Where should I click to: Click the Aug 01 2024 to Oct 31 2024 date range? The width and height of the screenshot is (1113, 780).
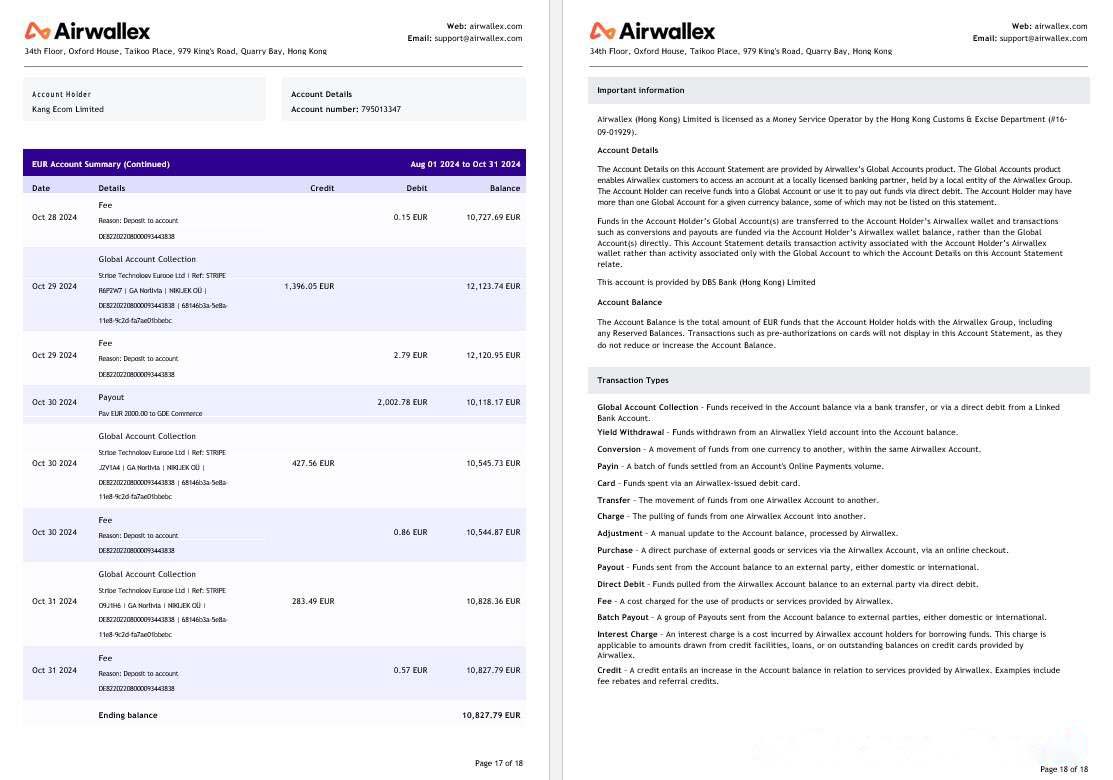465,164
